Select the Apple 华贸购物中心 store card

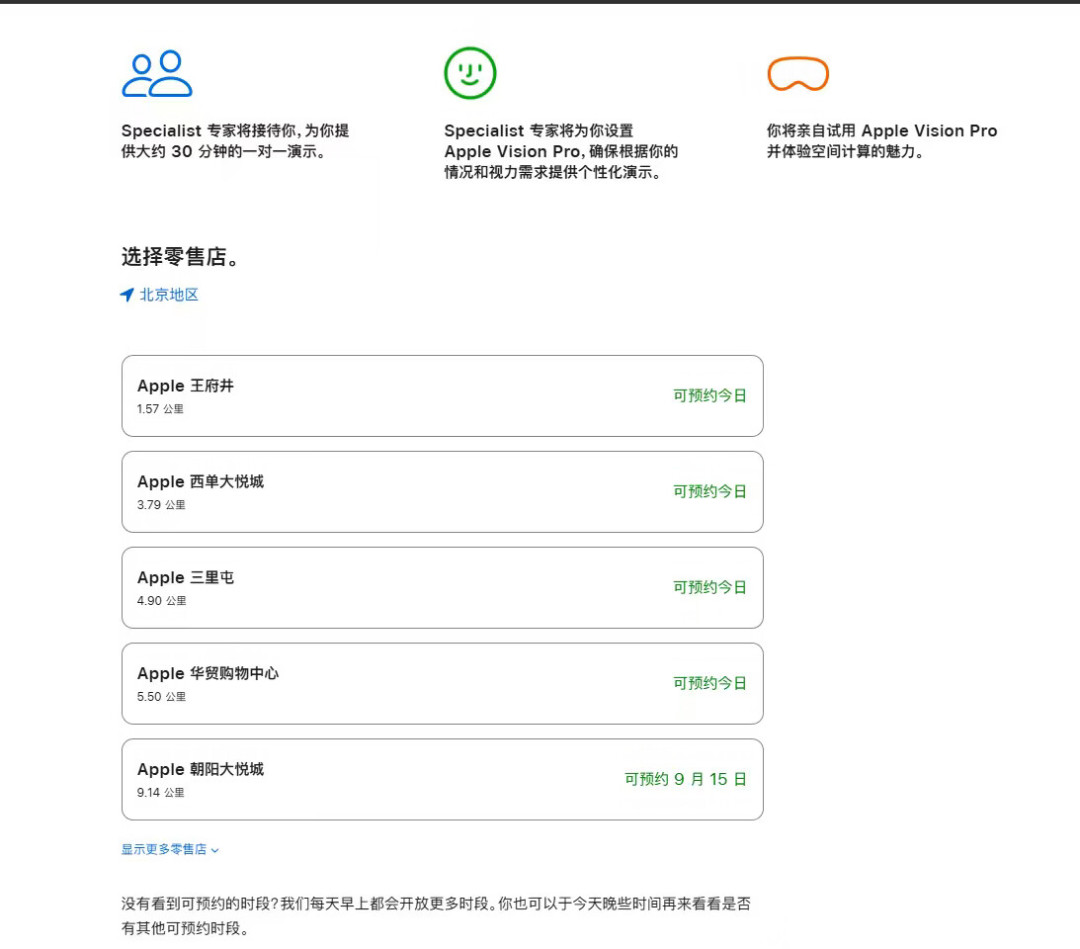[x=442, y=683]
